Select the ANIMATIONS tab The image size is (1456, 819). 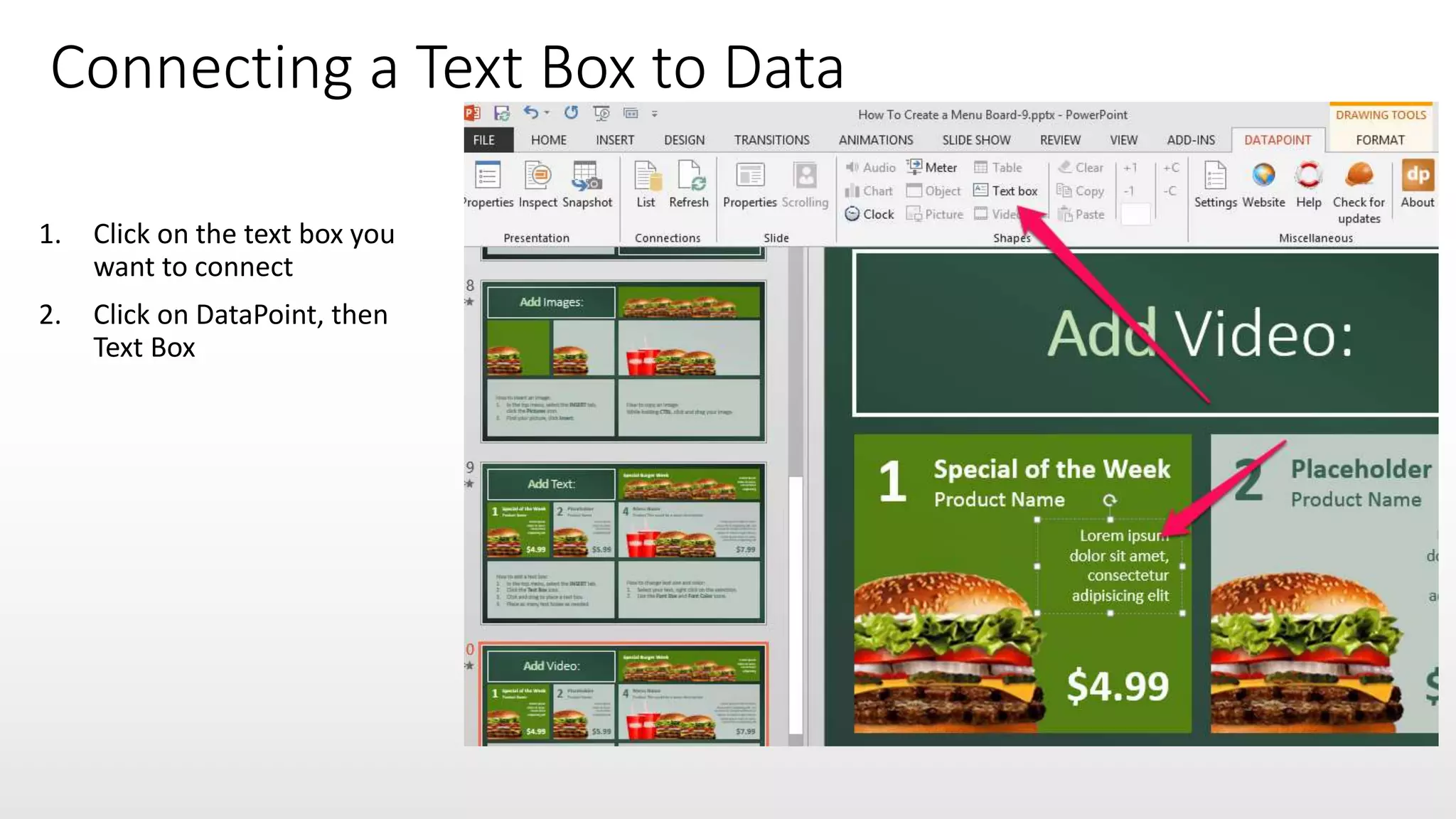click(x=876, y=140)
